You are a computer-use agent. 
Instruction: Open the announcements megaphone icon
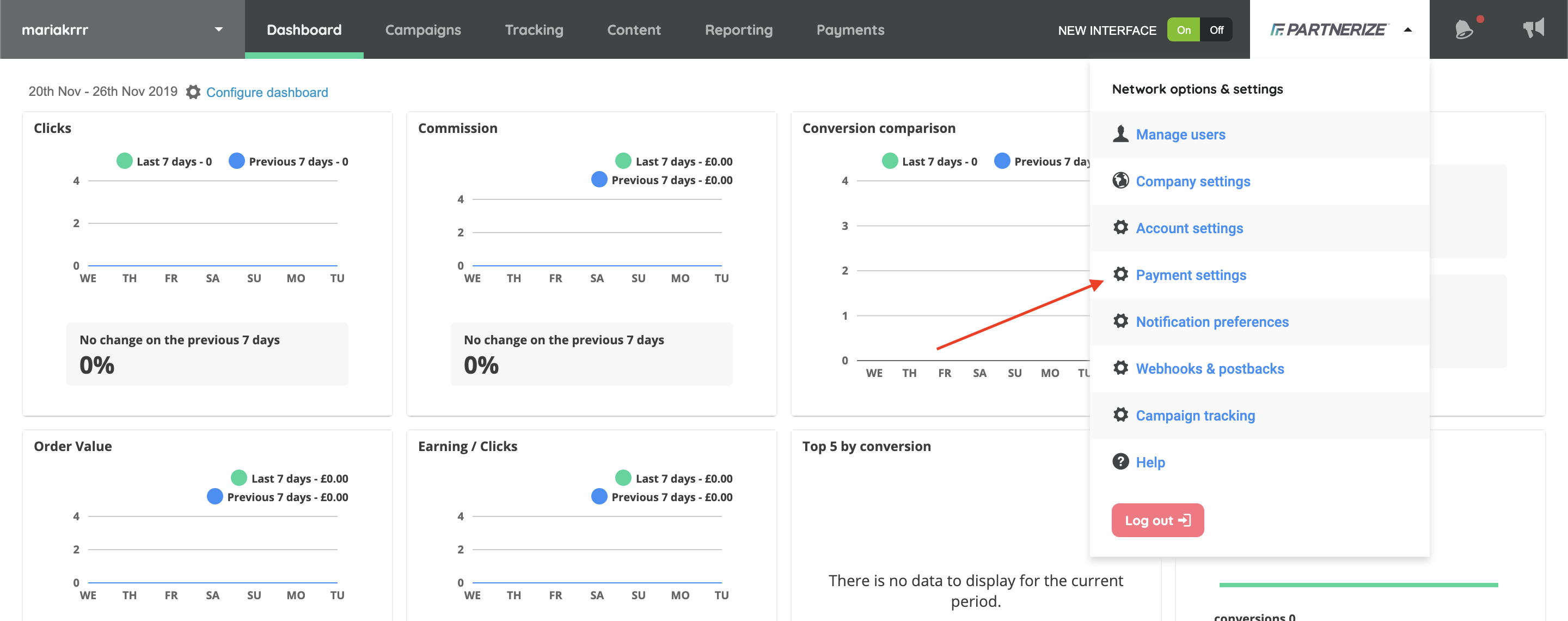coord(1533,28)
